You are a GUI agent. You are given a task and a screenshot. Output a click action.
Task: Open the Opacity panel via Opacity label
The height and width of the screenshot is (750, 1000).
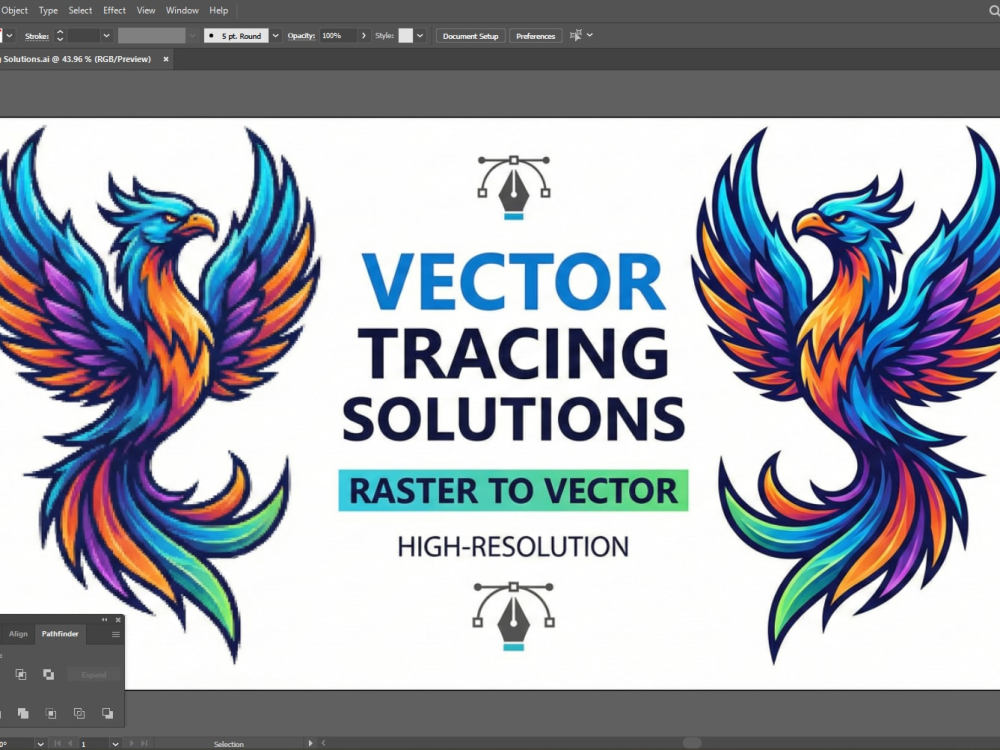[301, 36]
